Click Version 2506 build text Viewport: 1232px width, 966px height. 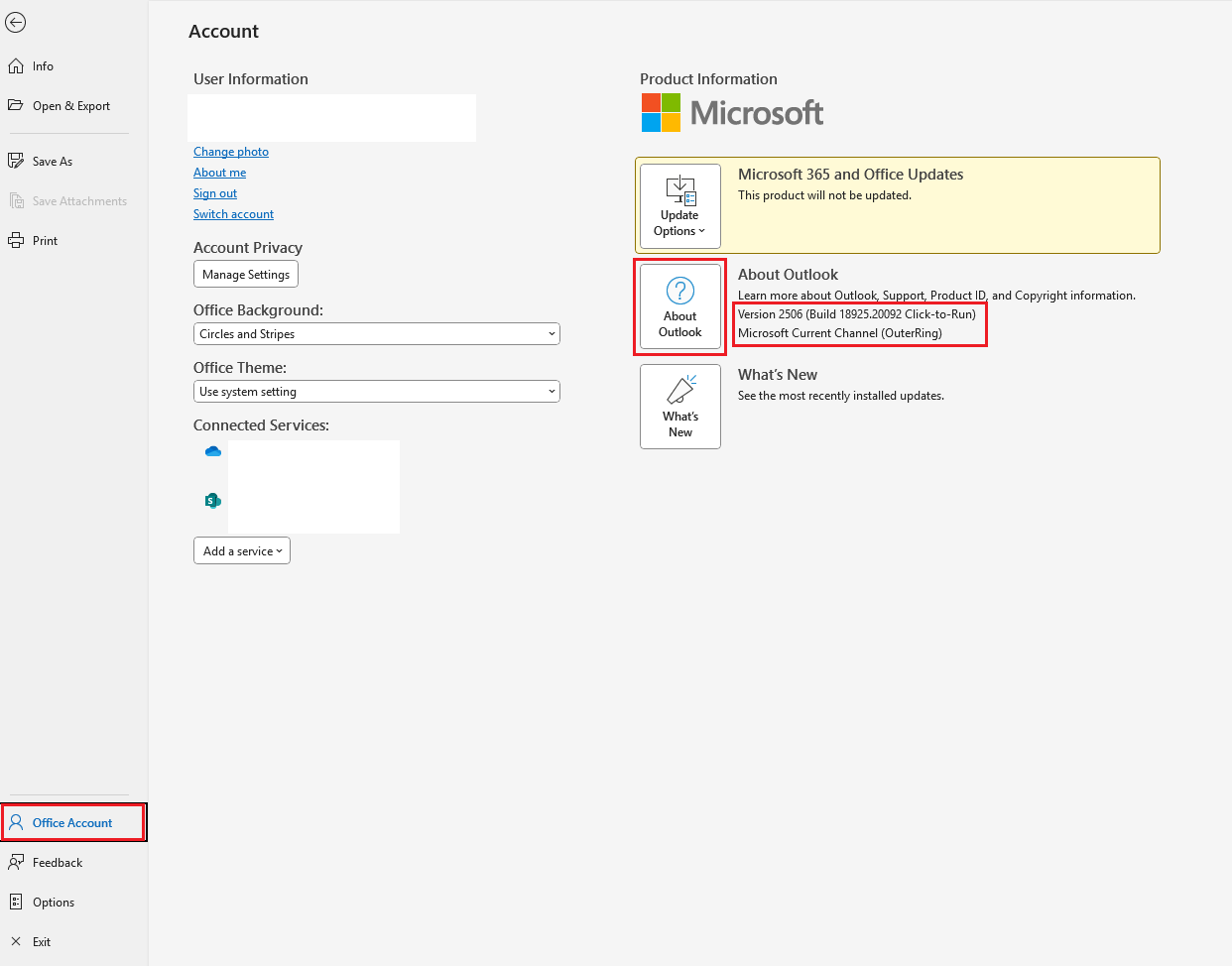(x=857, y=314)
